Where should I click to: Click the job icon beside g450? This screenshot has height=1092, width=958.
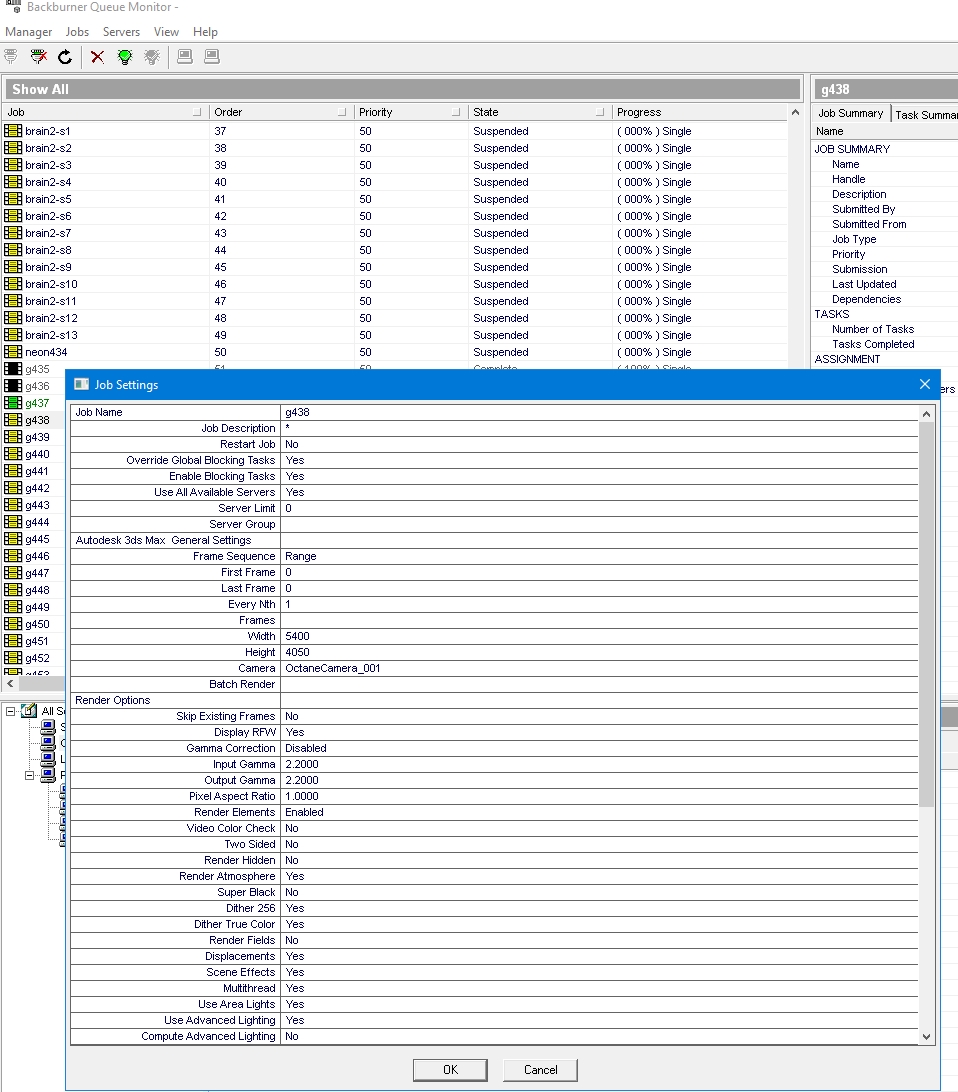[x=13, y=624]
